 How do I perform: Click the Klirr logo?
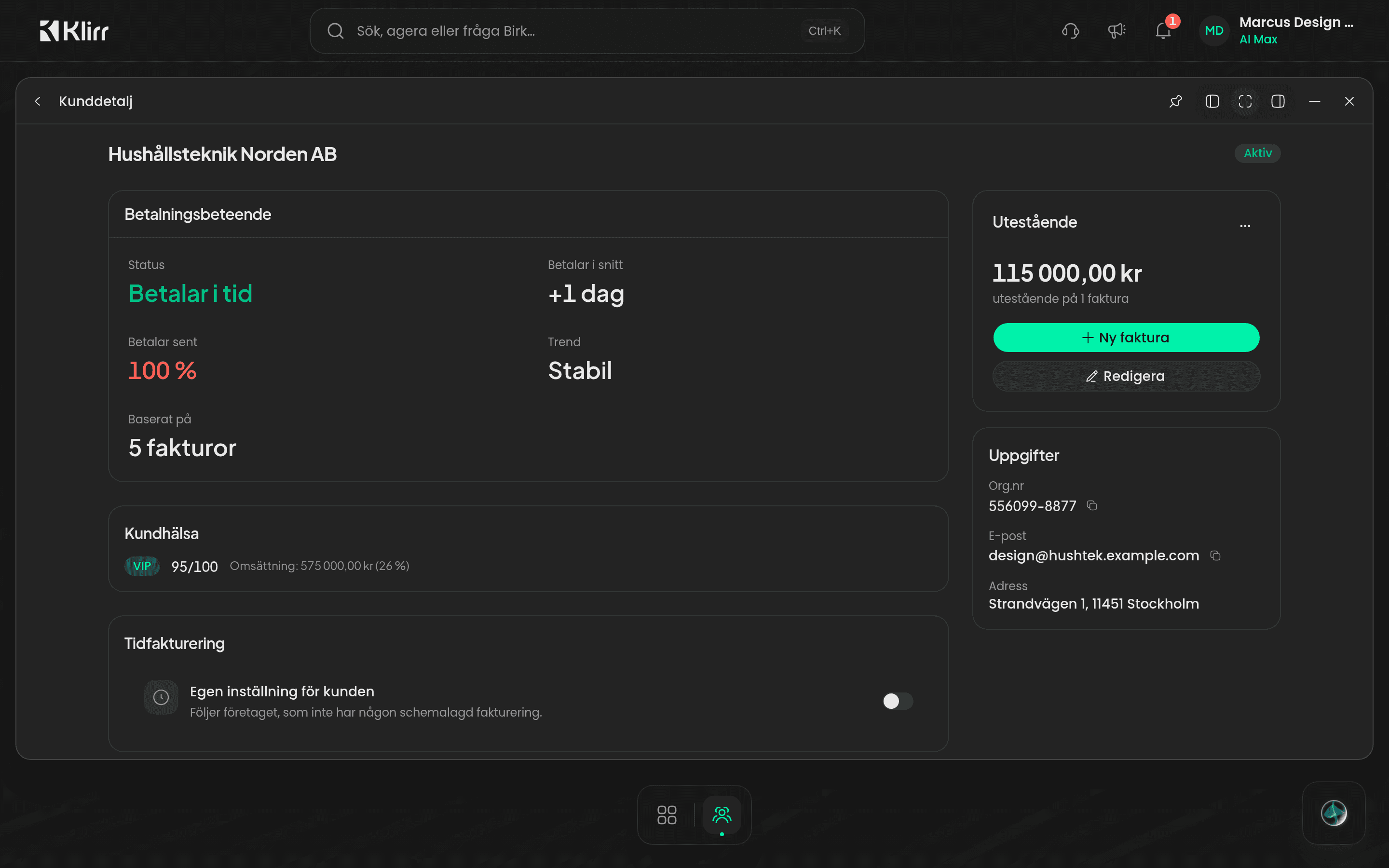(x=74, y=30)
